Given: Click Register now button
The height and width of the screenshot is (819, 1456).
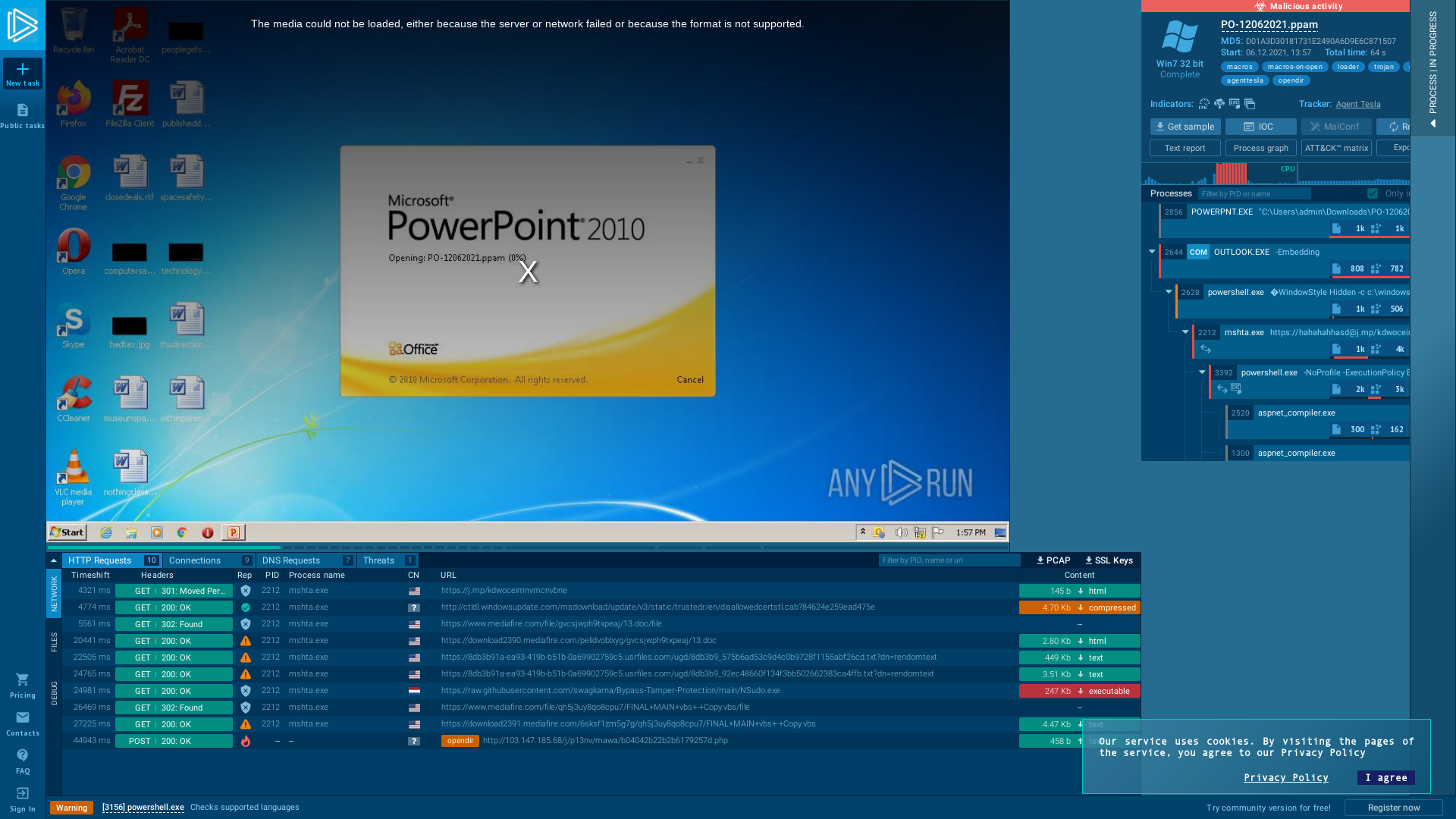Looking at the screenshot, I should 1393,808.
